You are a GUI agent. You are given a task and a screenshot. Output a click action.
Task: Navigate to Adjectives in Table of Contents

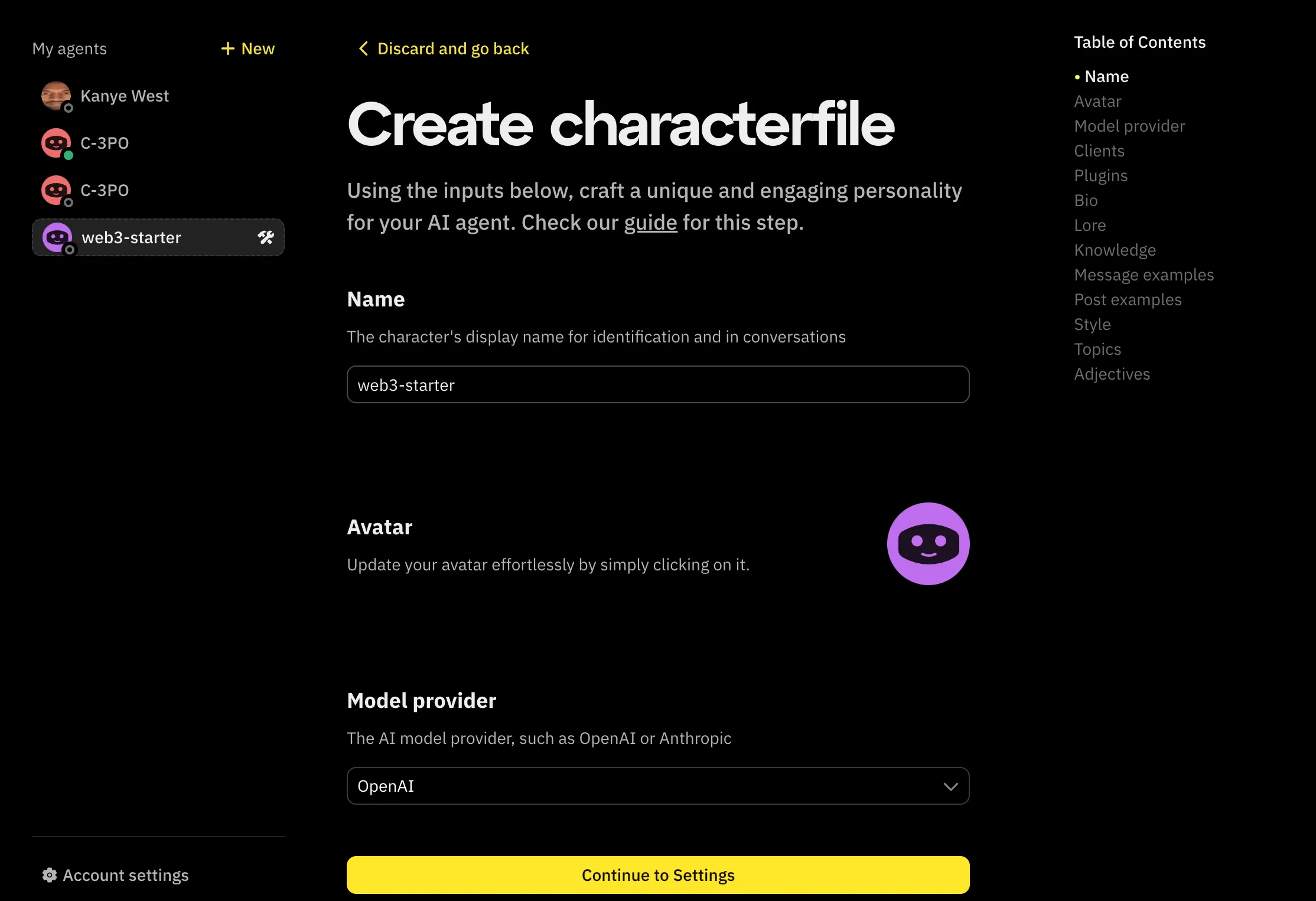1112,374
